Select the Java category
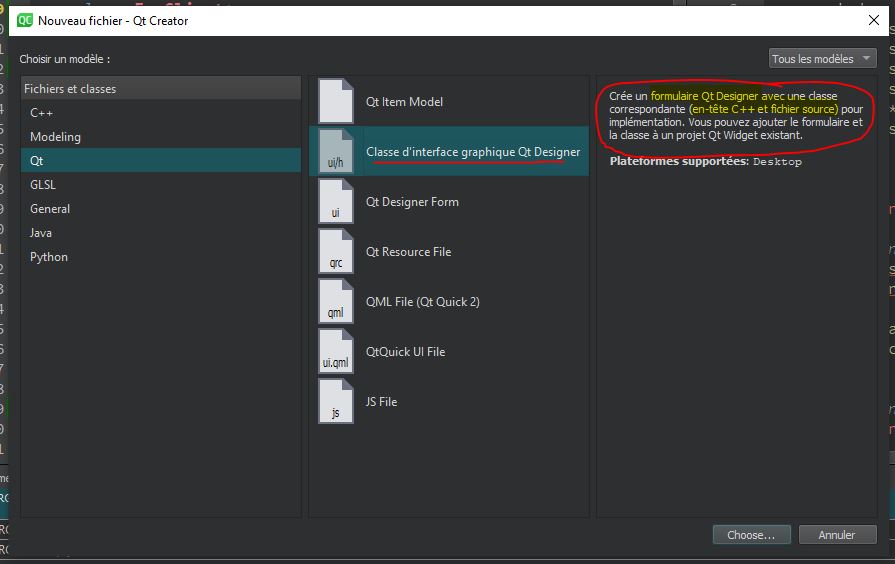Viewport: 895px width, 564px height. click(161, 233)
